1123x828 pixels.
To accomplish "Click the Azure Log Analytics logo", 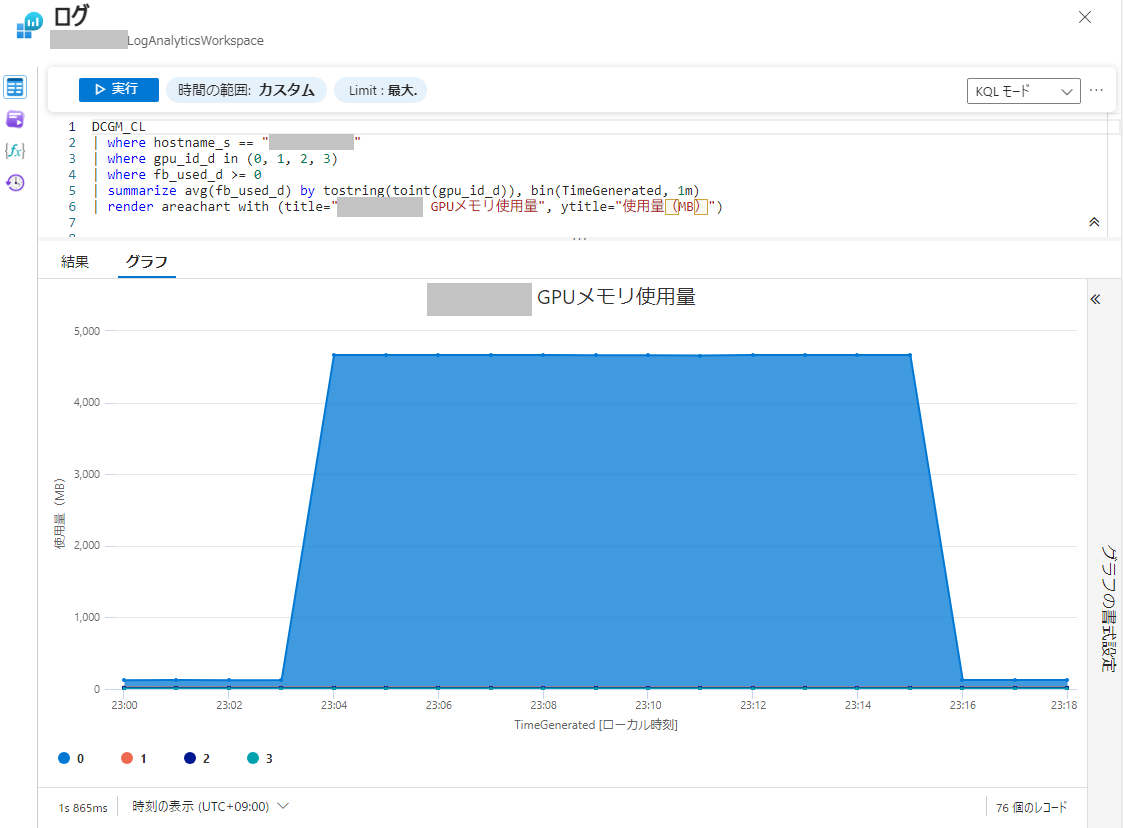I will (26, 24).
